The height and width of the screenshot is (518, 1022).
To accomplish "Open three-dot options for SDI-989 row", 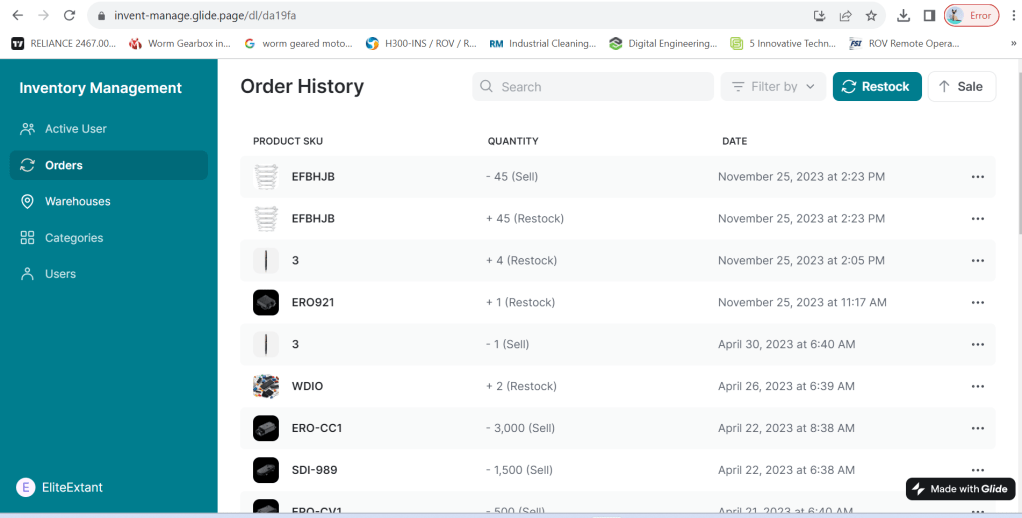I will point(978,470).
